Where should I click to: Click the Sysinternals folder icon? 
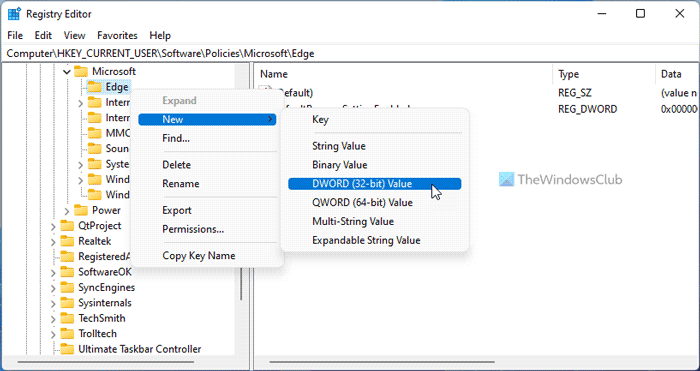point(67,303)
